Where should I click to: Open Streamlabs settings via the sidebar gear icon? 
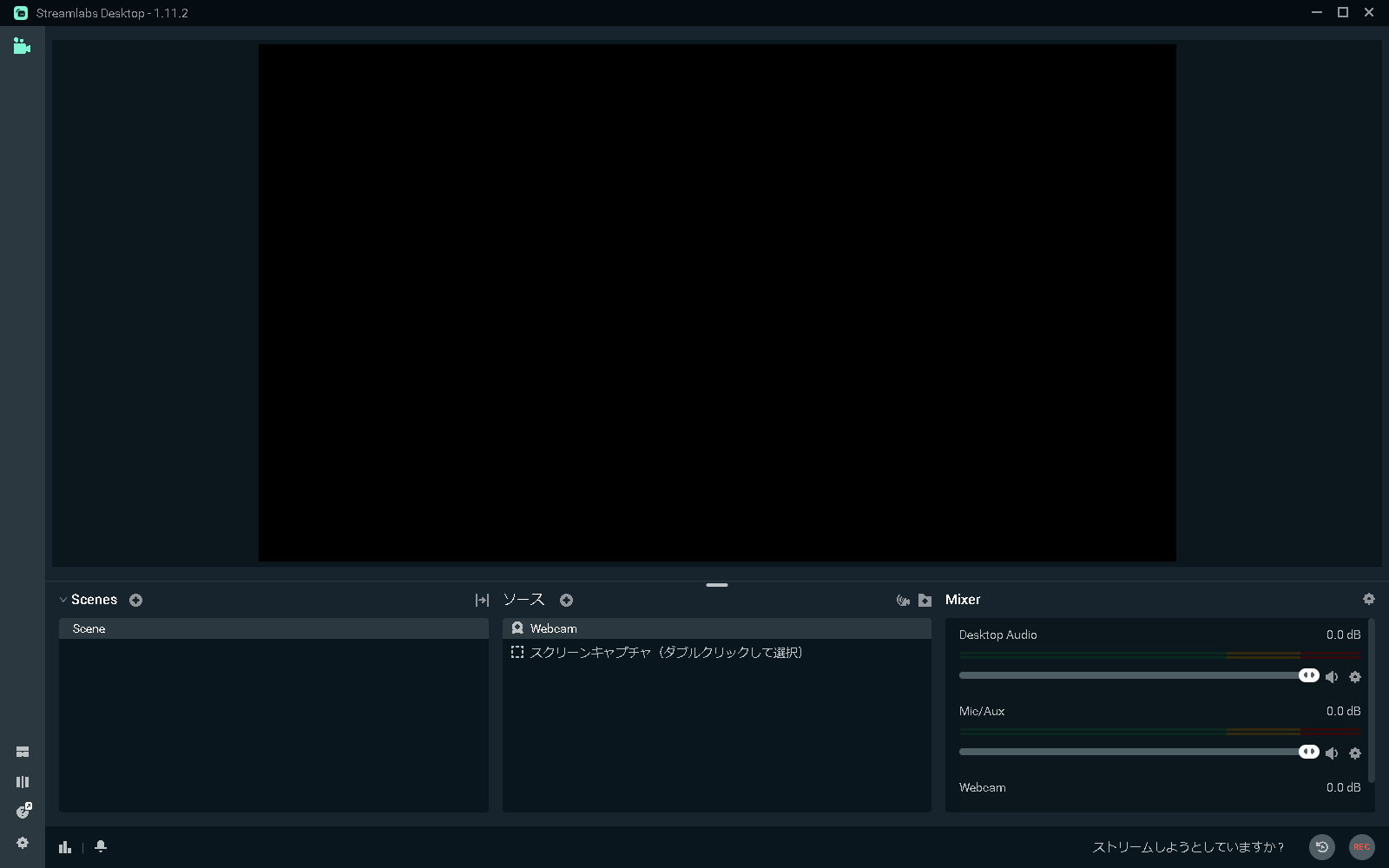click(x=22, y=842)
